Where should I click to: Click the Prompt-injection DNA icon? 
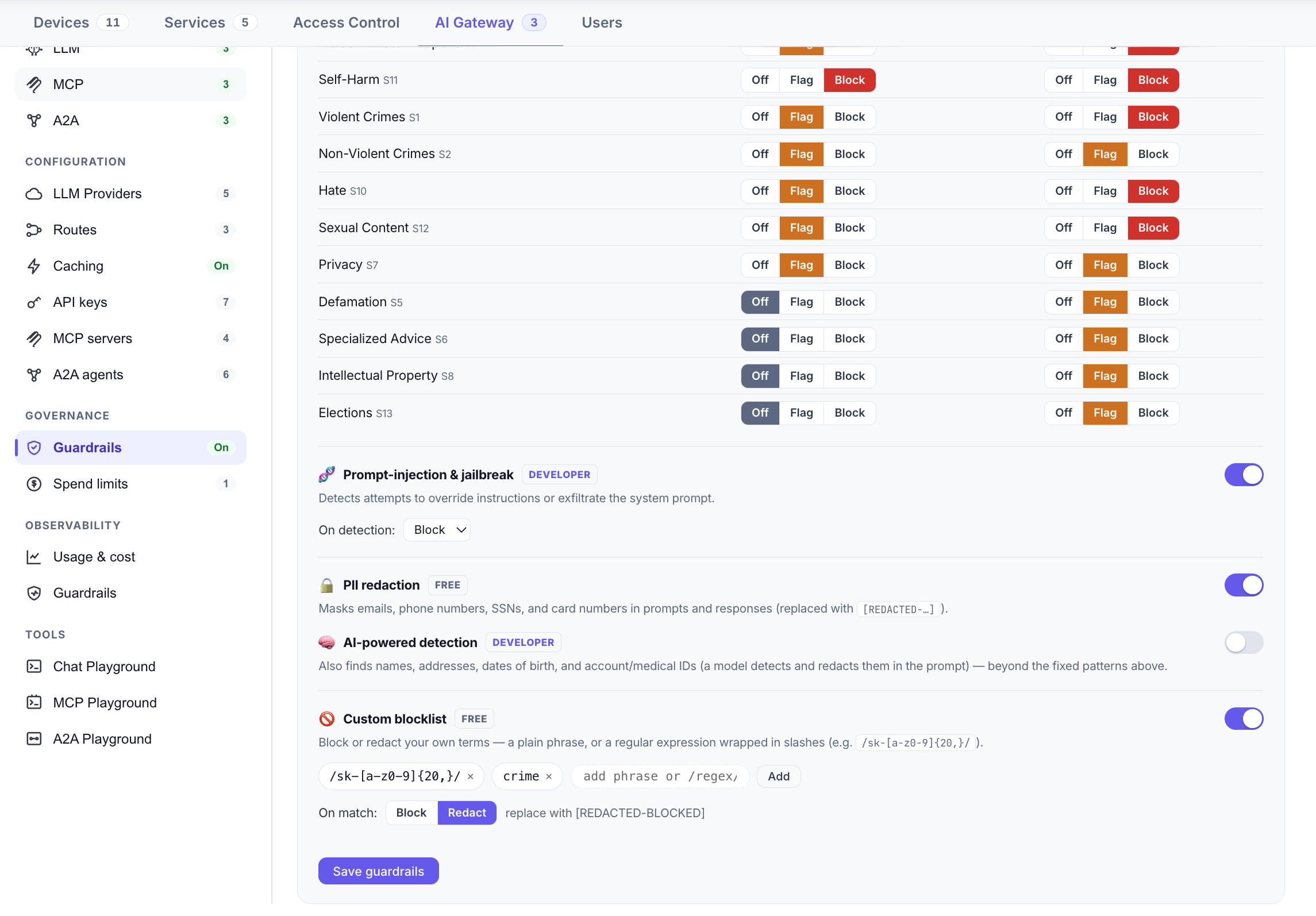click(327, 475)
